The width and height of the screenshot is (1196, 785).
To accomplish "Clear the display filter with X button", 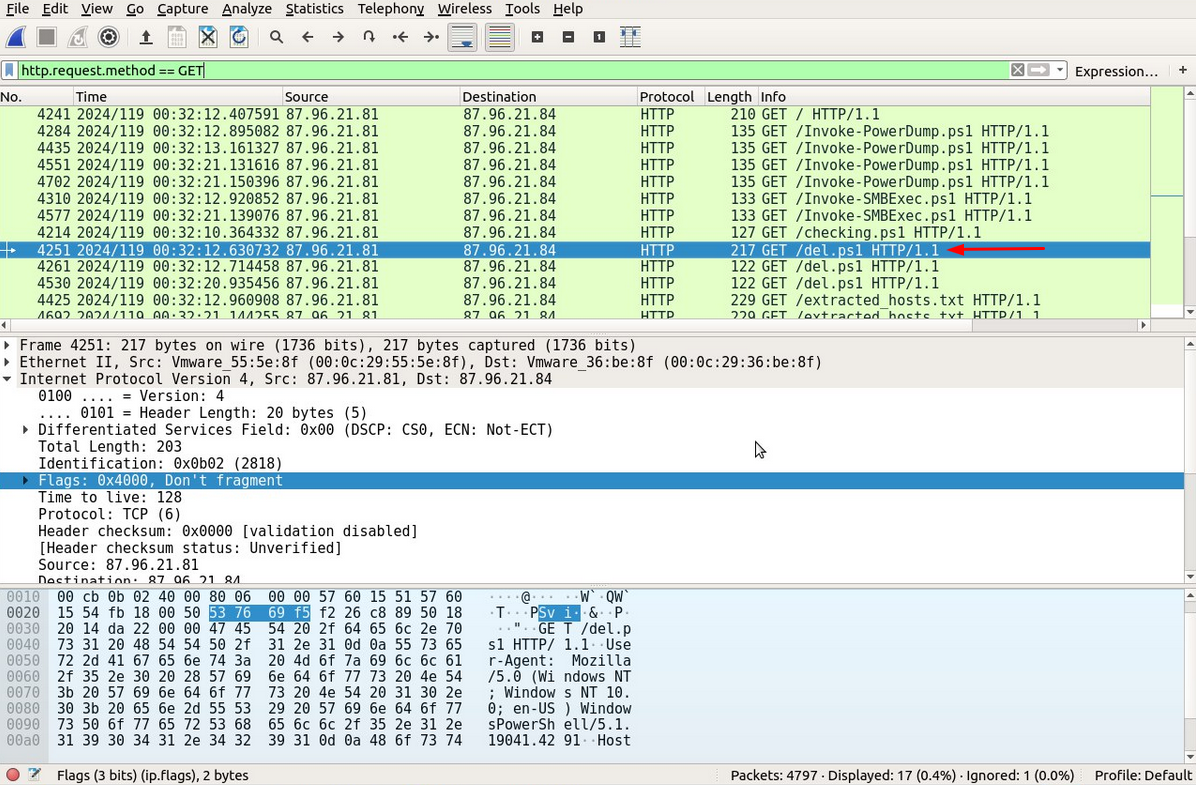I will [1017, 70].
